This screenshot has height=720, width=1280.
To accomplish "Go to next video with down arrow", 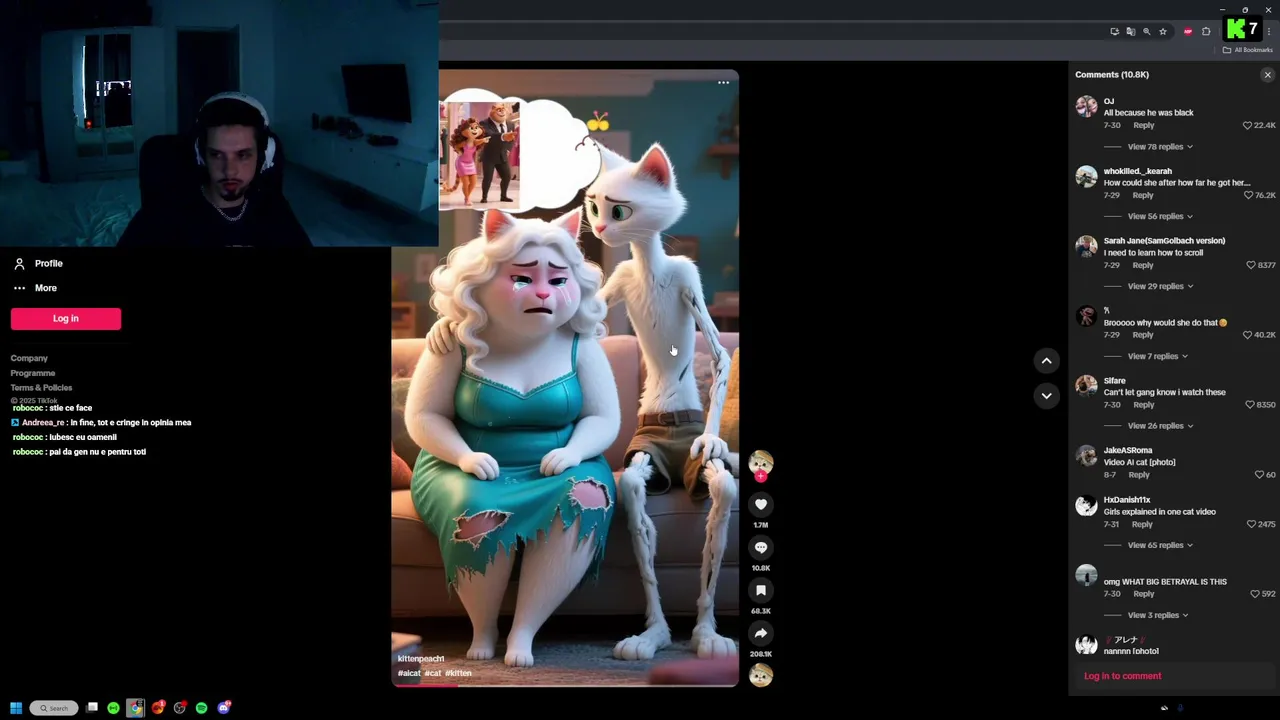I will point(1046,396).
